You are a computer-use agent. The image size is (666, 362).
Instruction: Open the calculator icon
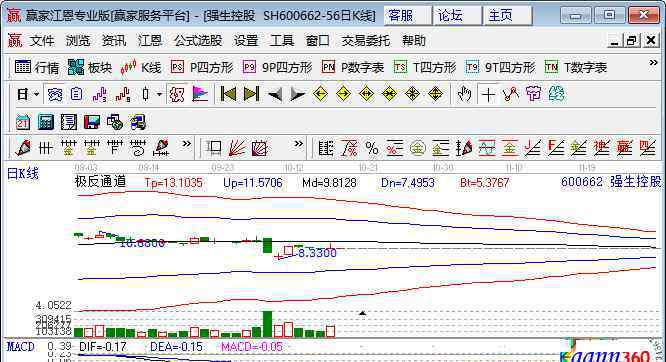45,122
